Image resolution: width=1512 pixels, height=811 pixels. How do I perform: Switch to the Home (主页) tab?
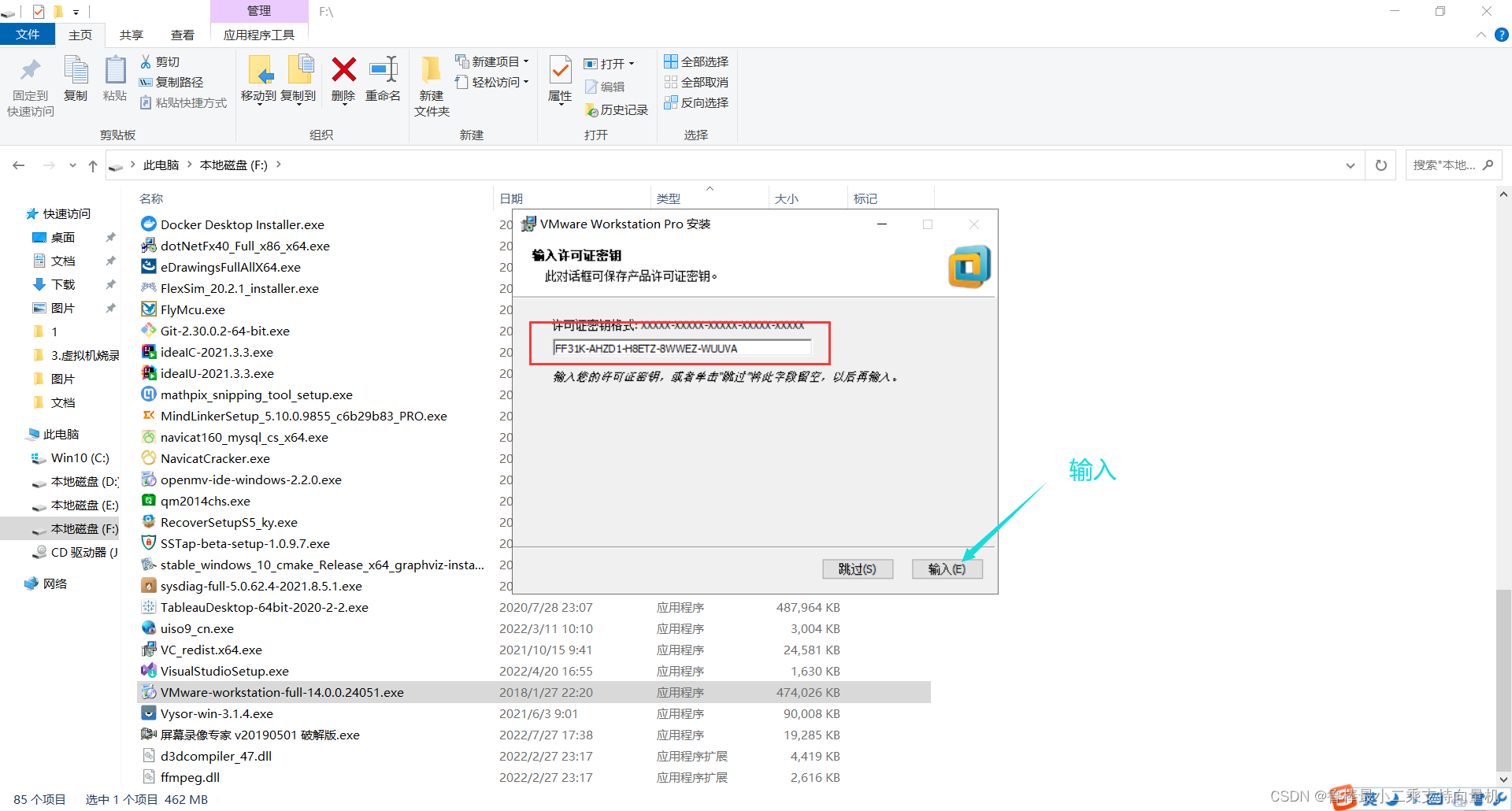point(80,35)
